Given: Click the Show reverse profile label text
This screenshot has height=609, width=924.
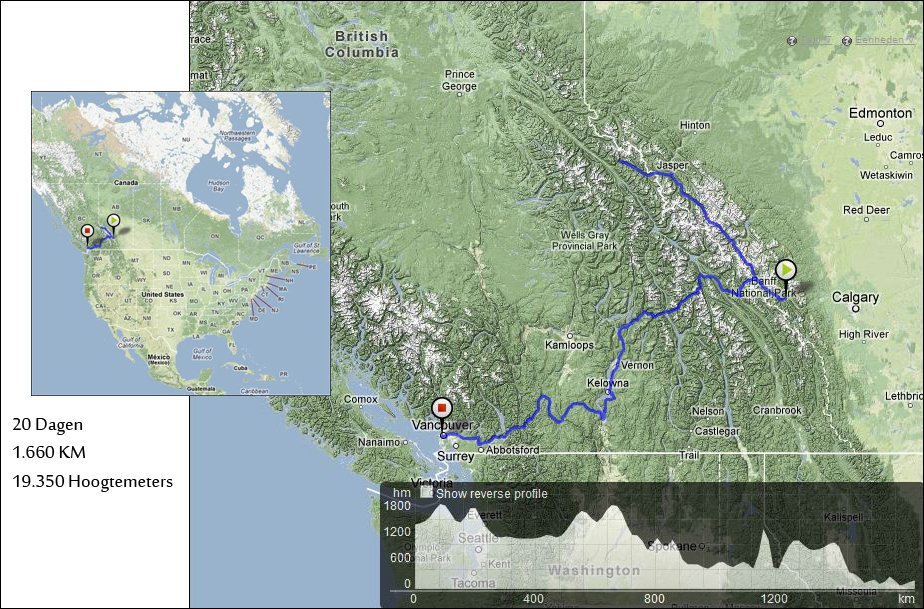Looking at the screenshot, I should tap(491, 493).
